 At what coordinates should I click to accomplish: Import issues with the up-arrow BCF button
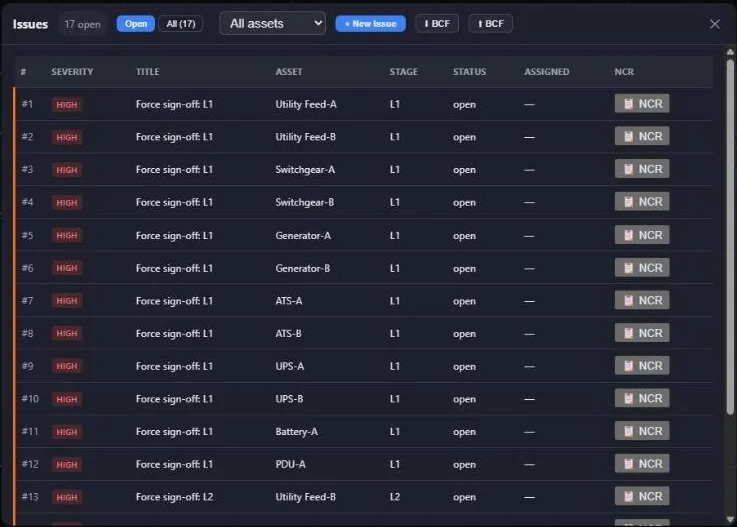click(490, 24)
